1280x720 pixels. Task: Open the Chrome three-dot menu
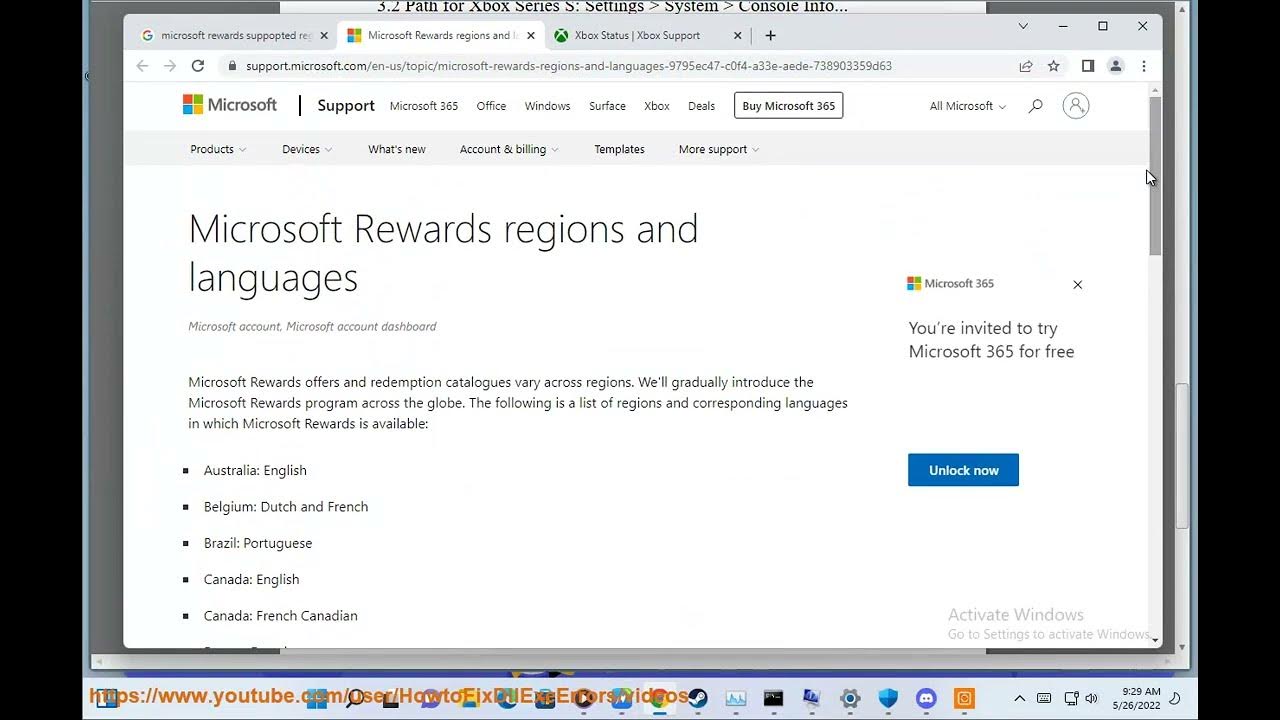click(x=1144, y=66)
